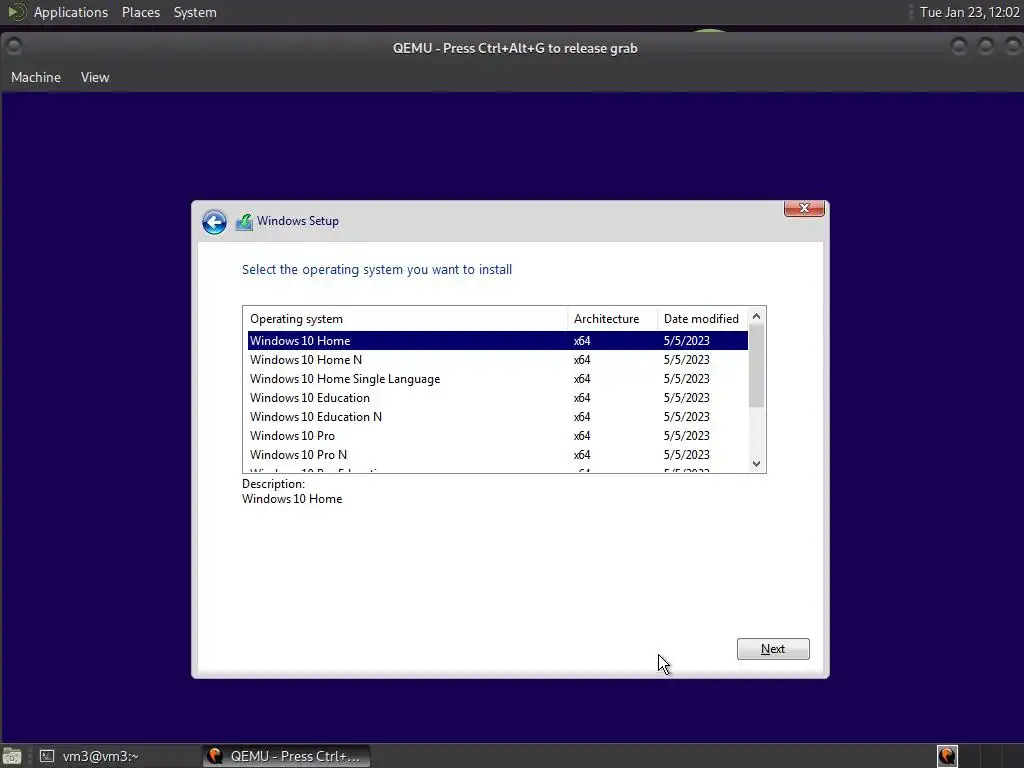Click the list scrollbar down arrow
The image size is (1024, 768).
pos(756,464)
